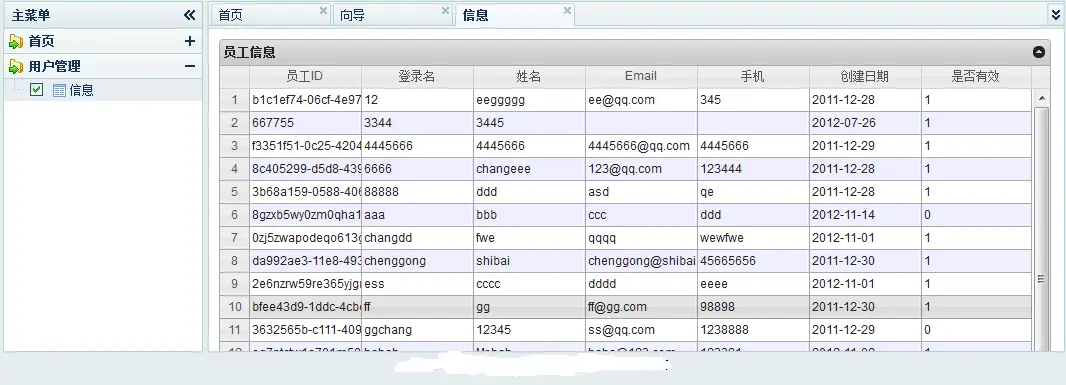Sort by Email column header
The image size is (1066, 385).
pyautogui.click(x=641, y=76)
